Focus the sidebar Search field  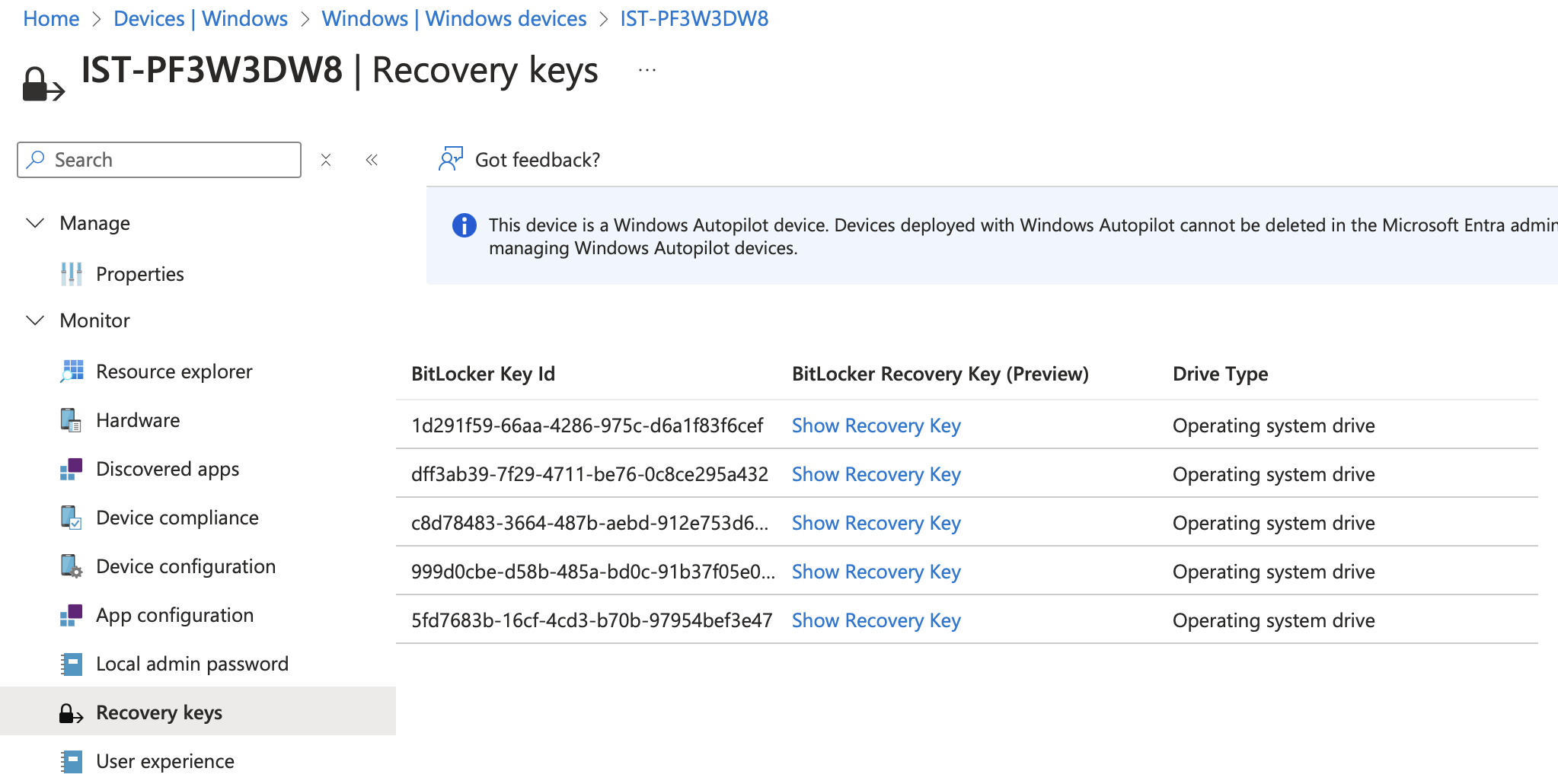click(x=159, y=160)
